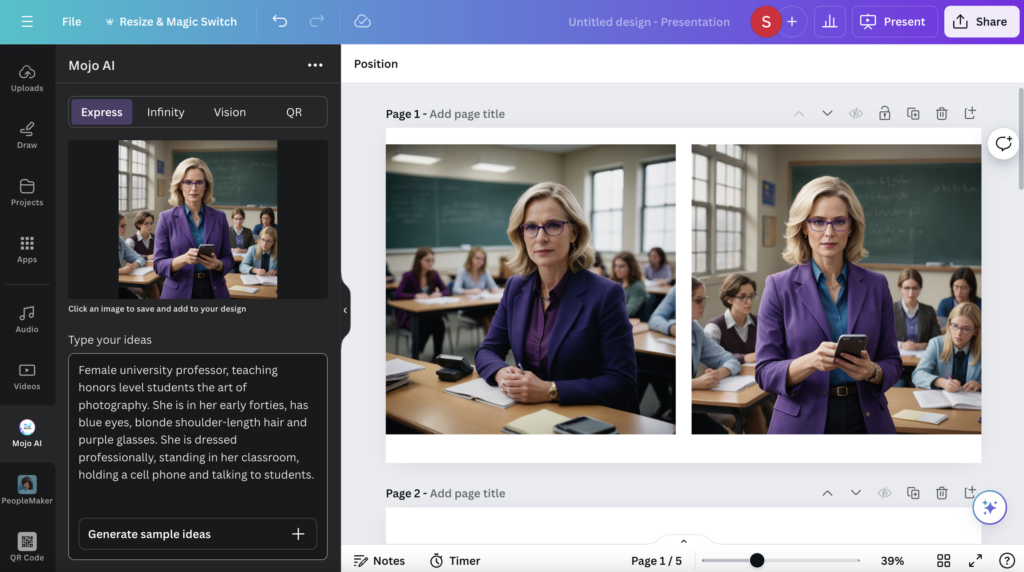1024x572 pixels.
Task: Click the Share button
Action: point(981,22)
